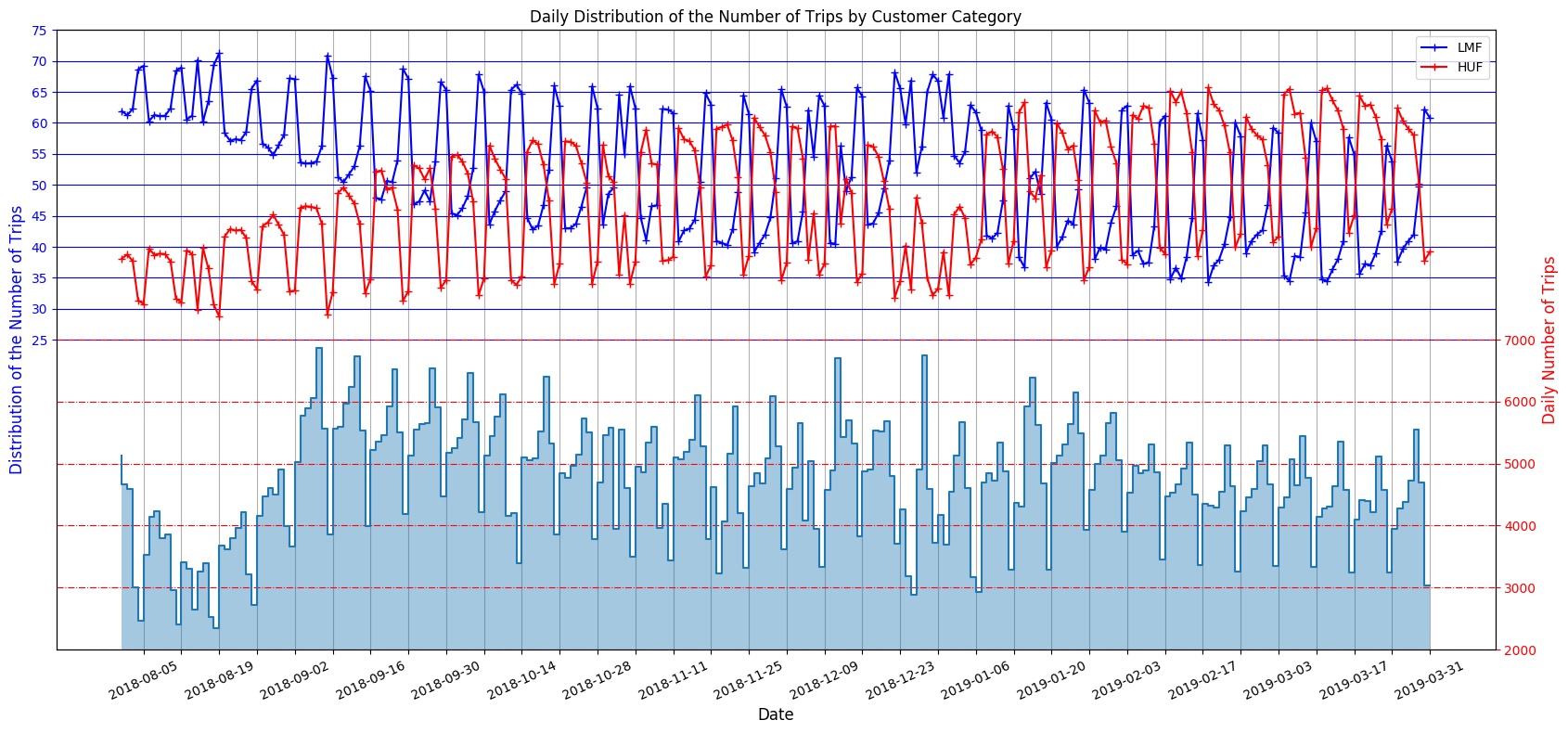1568x733 pixels.
Task: Select the 2018-10-14 date tick label
Action: [x=520, y=680]
